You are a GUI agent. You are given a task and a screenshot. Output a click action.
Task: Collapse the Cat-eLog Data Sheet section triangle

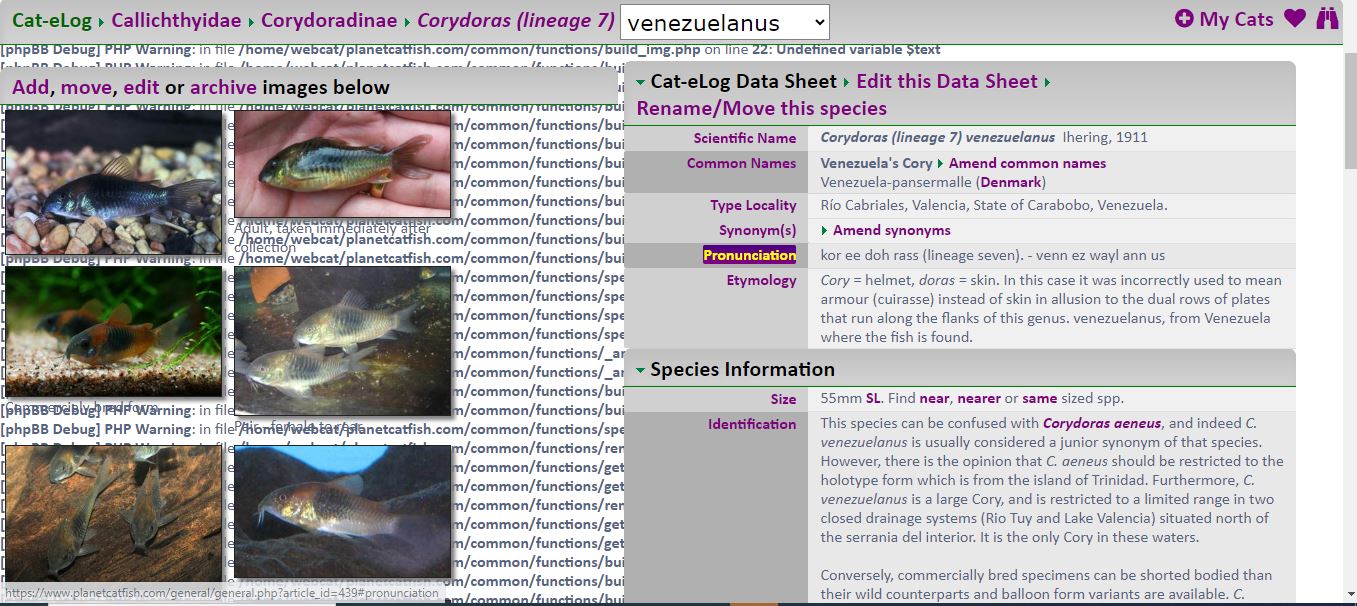(641, 82)
